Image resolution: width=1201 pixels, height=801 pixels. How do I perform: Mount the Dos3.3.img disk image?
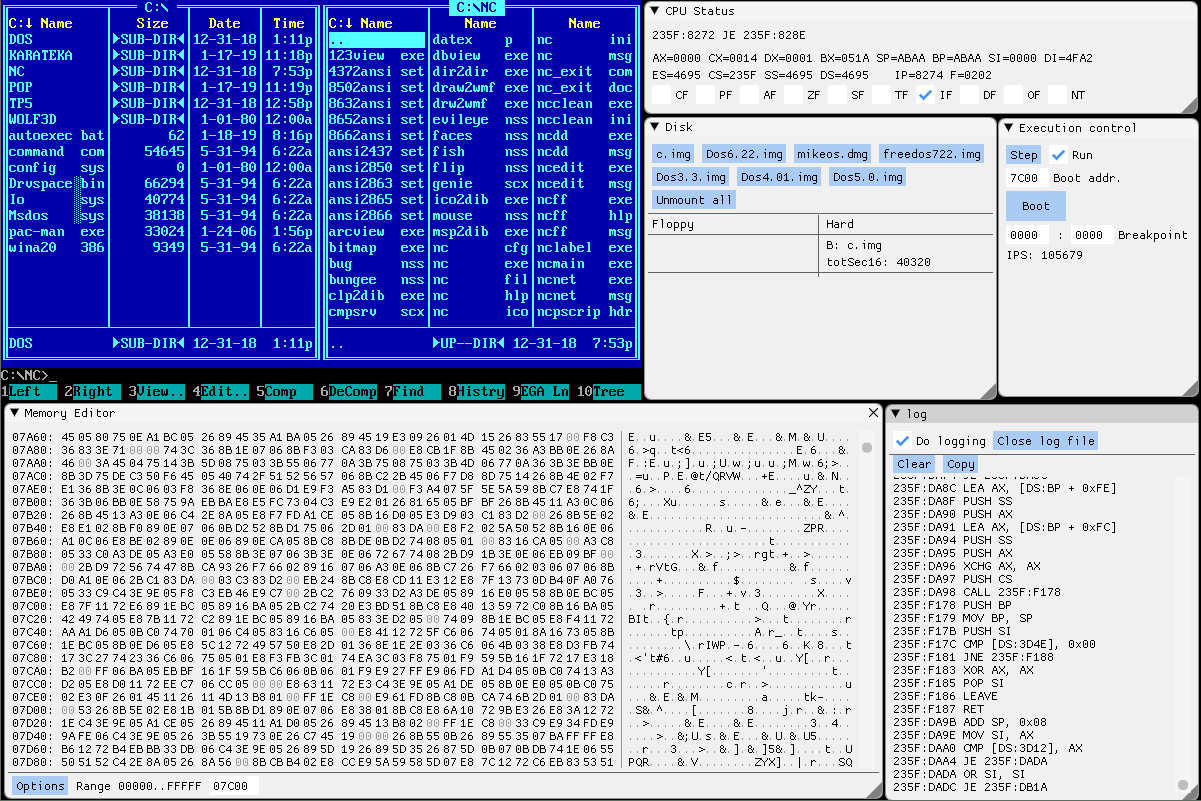point(691,177)
